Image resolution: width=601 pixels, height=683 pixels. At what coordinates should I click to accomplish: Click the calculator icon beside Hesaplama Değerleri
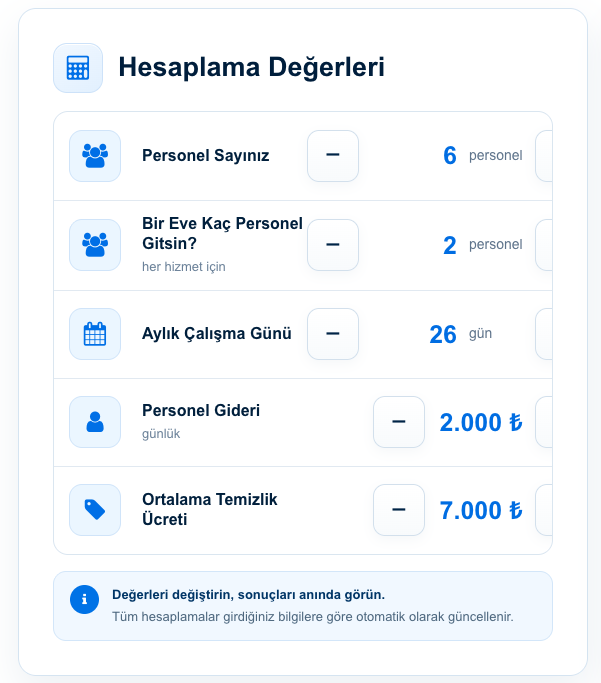[x=78, y=68]
